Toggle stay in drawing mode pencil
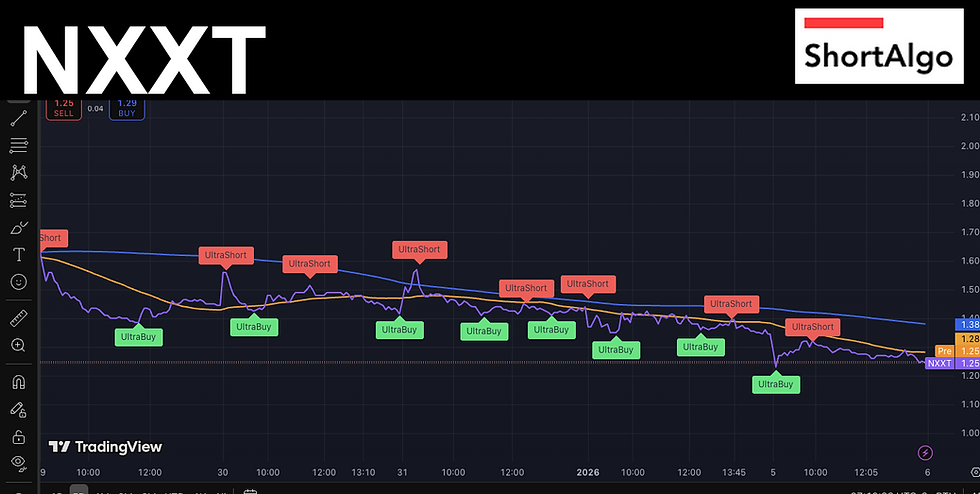Viewport: 980px width, 494px height. [x=19, y=410]
